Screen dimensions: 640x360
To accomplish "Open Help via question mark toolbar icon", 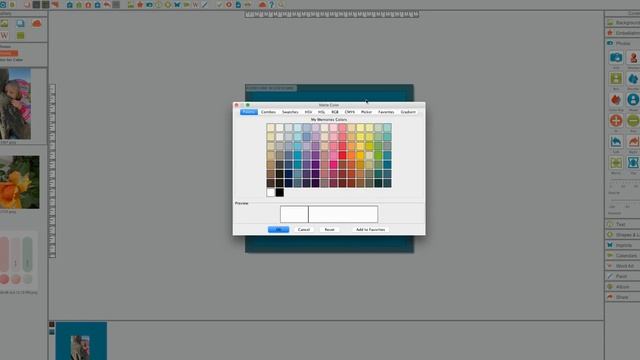I will (271, 5).
